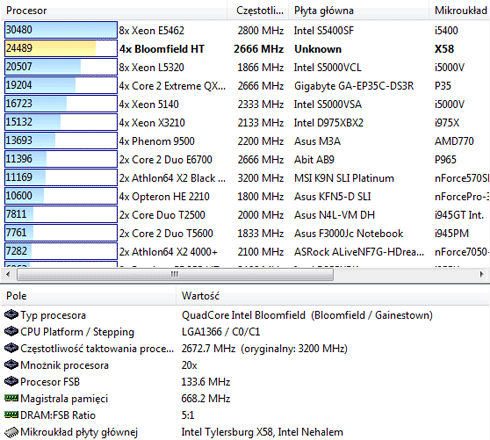
Task: Click the Asus F3000Jc Notebook cell
Action: point(348,233)
